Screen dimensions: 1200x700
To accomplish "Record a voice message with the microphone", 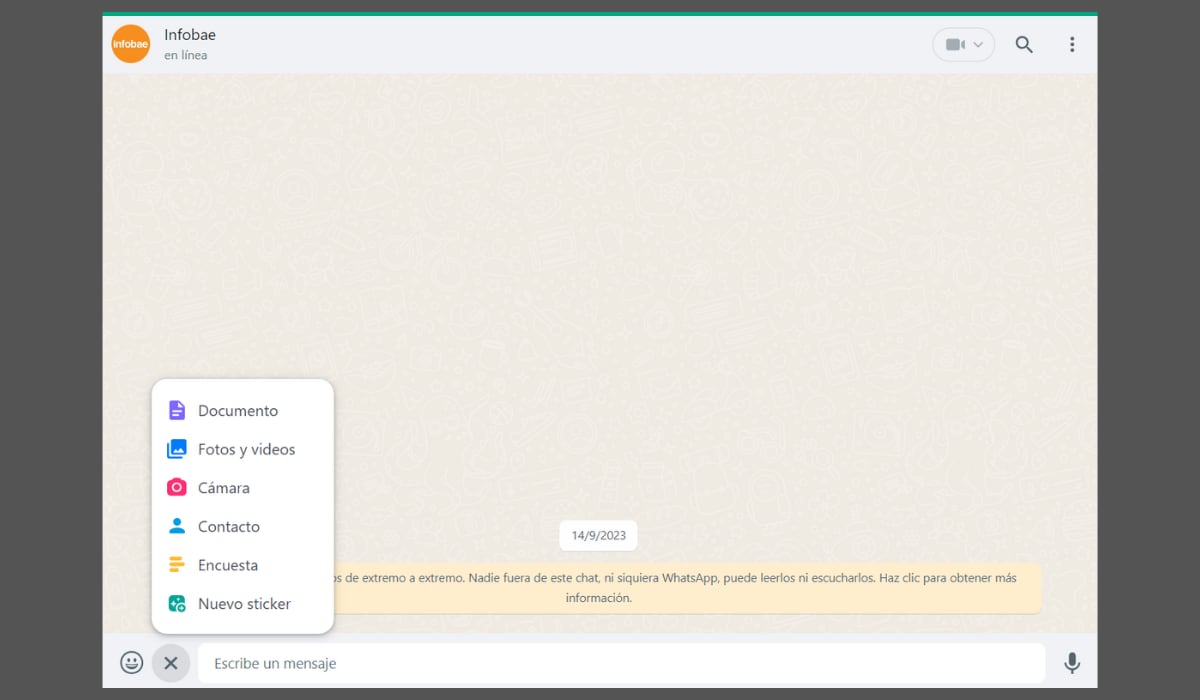I will point(1072,663).
